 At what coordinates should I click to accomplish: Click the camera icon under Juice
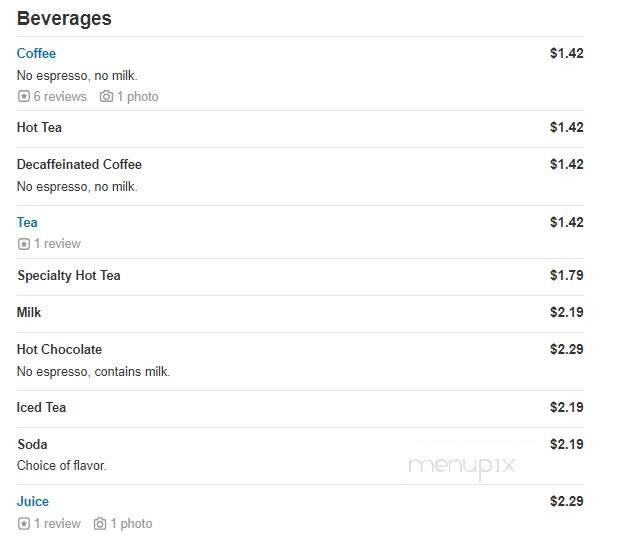click(x=100, y=523)
